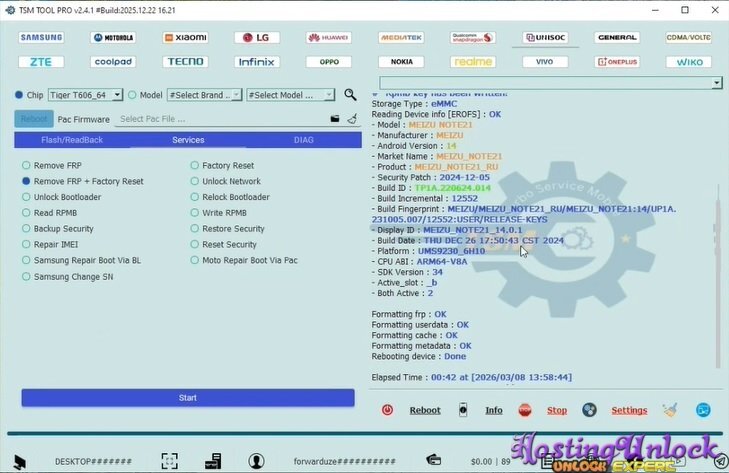The width and height of the screenshot is (729, 473).
Task: Pick the Realme brand logo
Action: [x=473, y=62]
